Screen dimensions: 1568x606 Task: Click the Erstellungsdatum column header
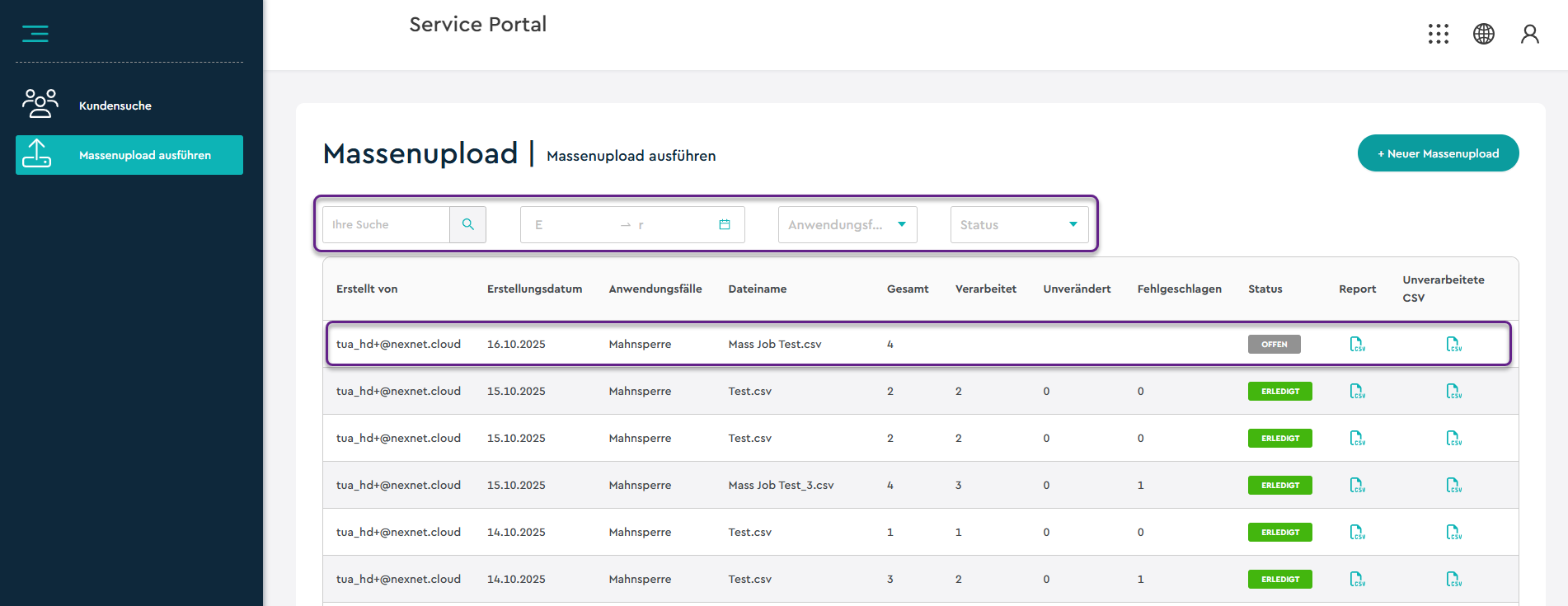point(534,289)
